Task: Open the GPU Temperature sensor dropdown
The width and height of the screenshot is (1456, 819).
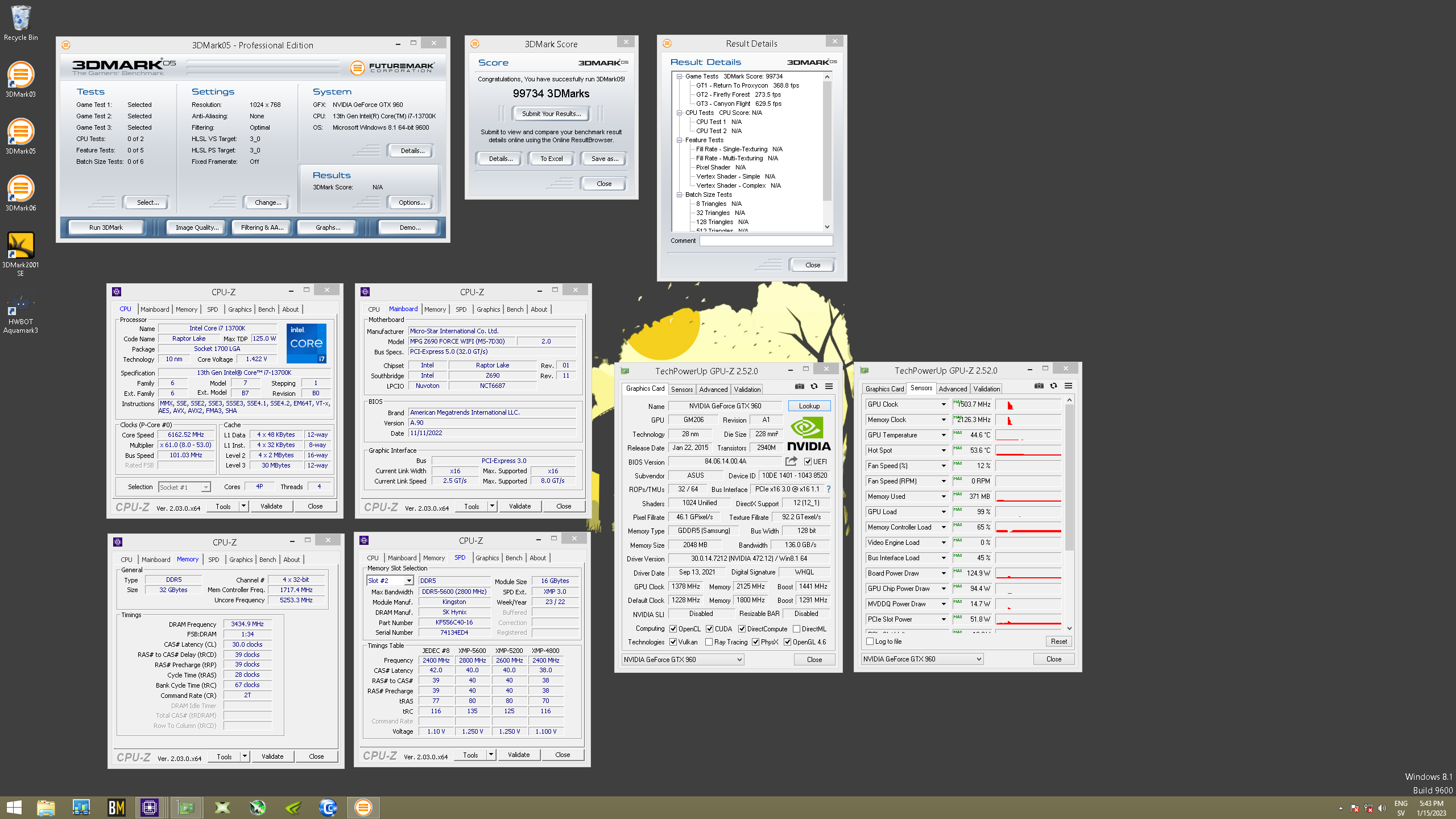Action: click(943, 435)
